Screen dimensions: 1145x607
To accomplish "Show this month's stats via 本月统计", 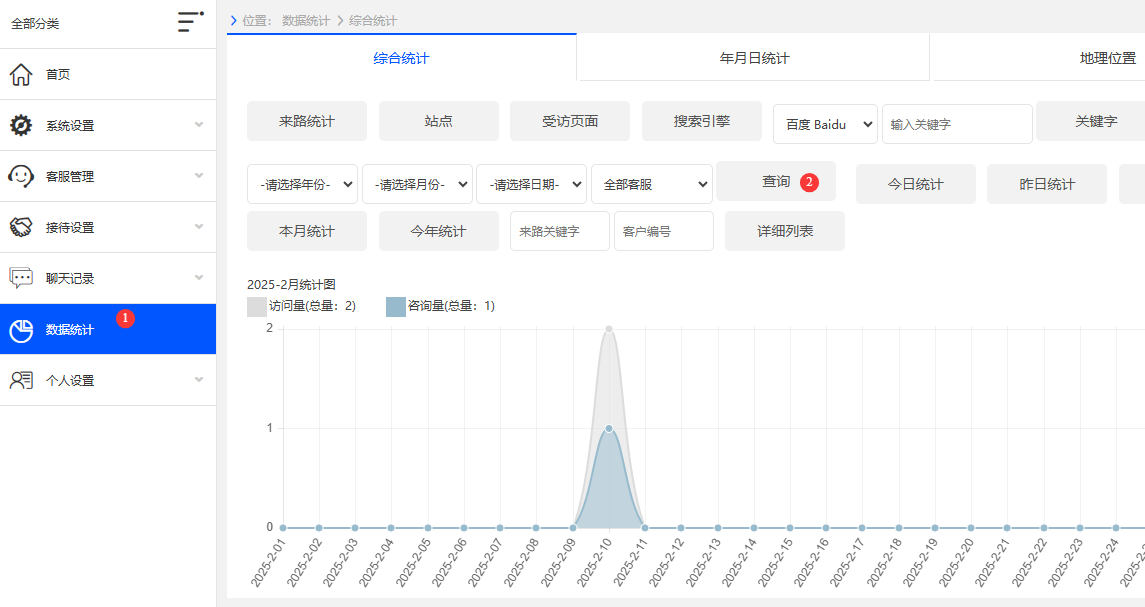I will (x=307, y=231).
